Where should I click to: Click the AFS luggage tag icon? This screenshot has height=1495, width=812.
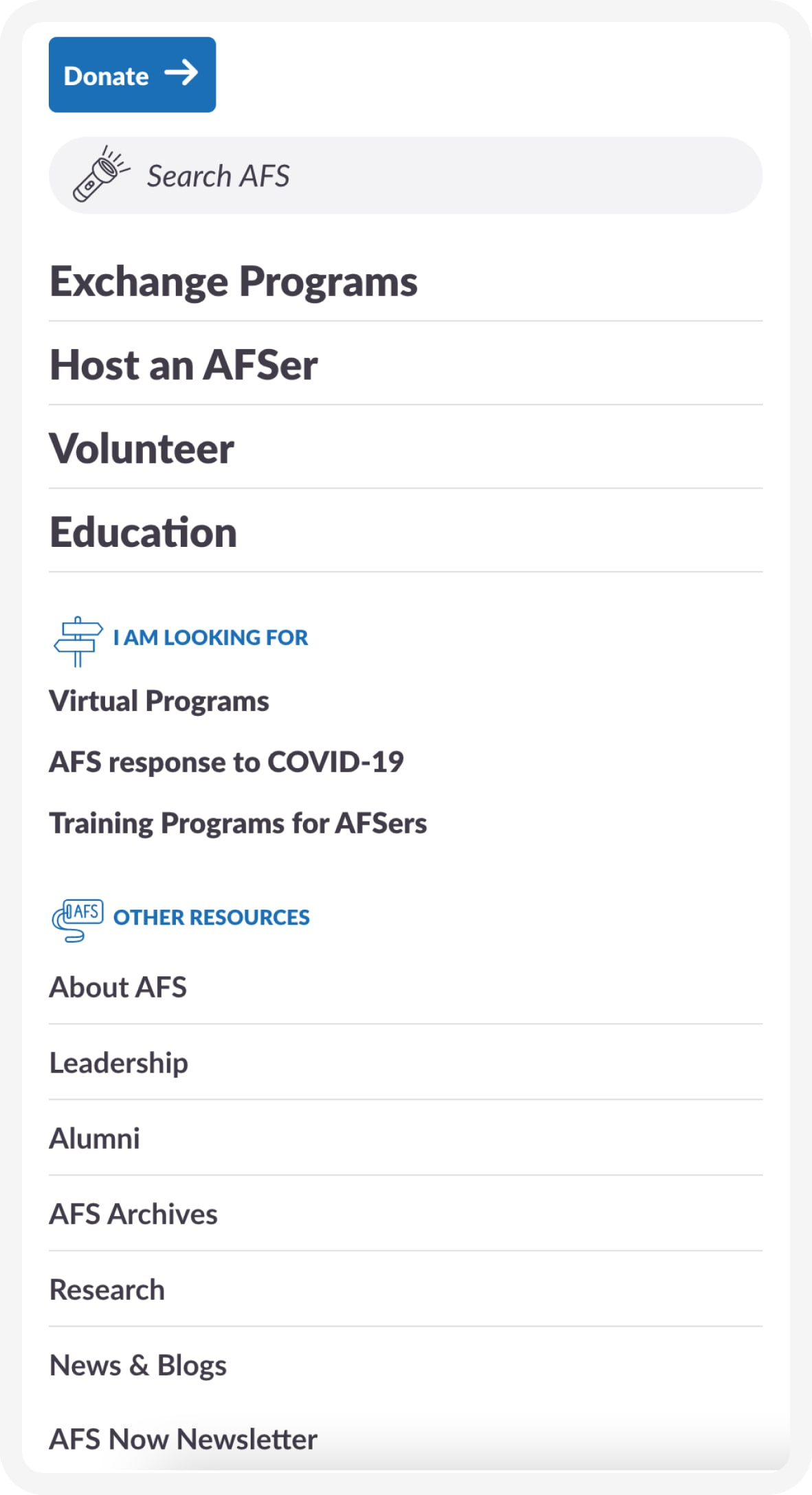click(78, 920)
